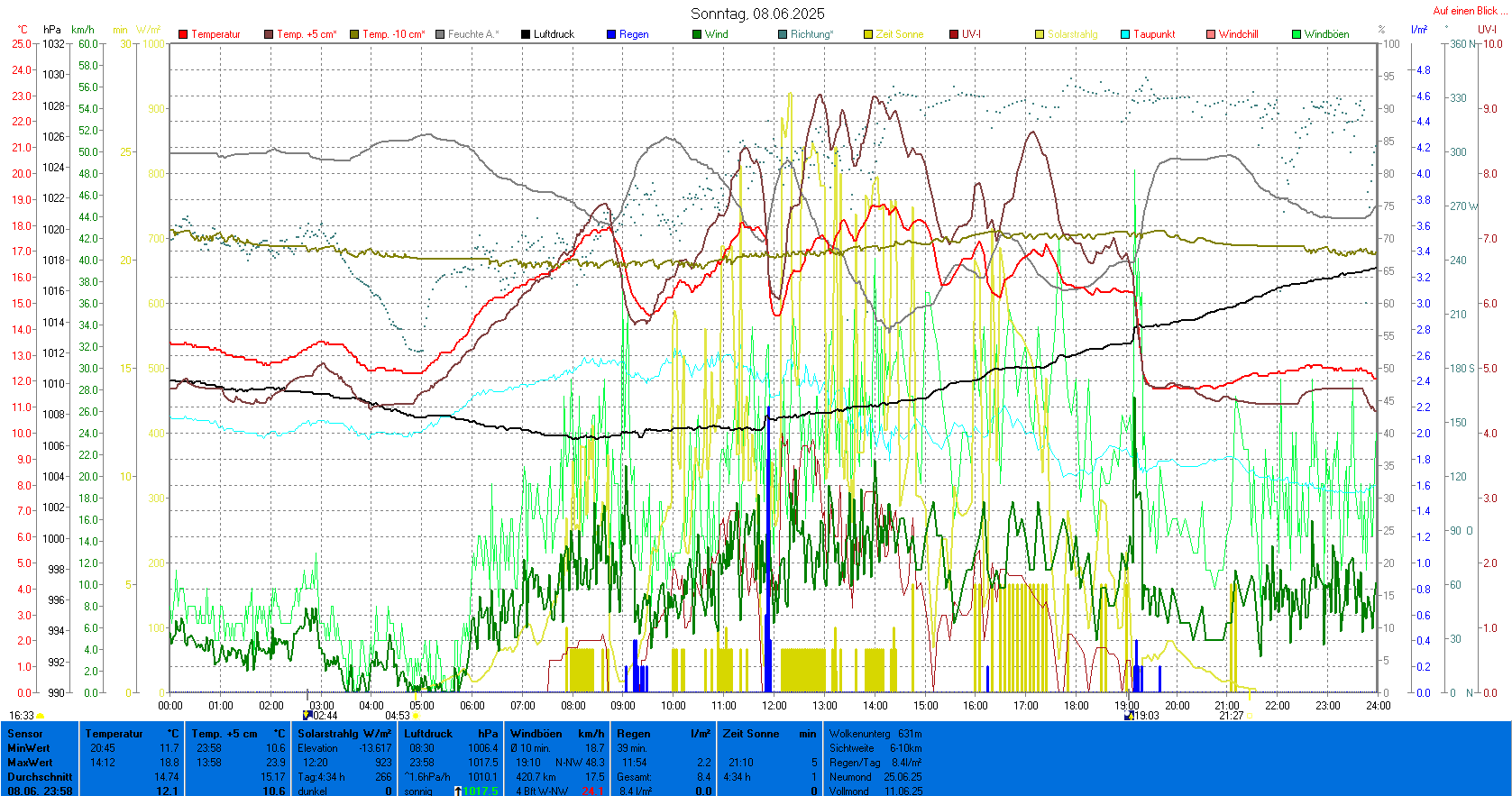Image resolution: width=1512 pixels, height=796 pixels.
Task: Click the 'Windchill' legend label
Action: tap(1239, 34)
